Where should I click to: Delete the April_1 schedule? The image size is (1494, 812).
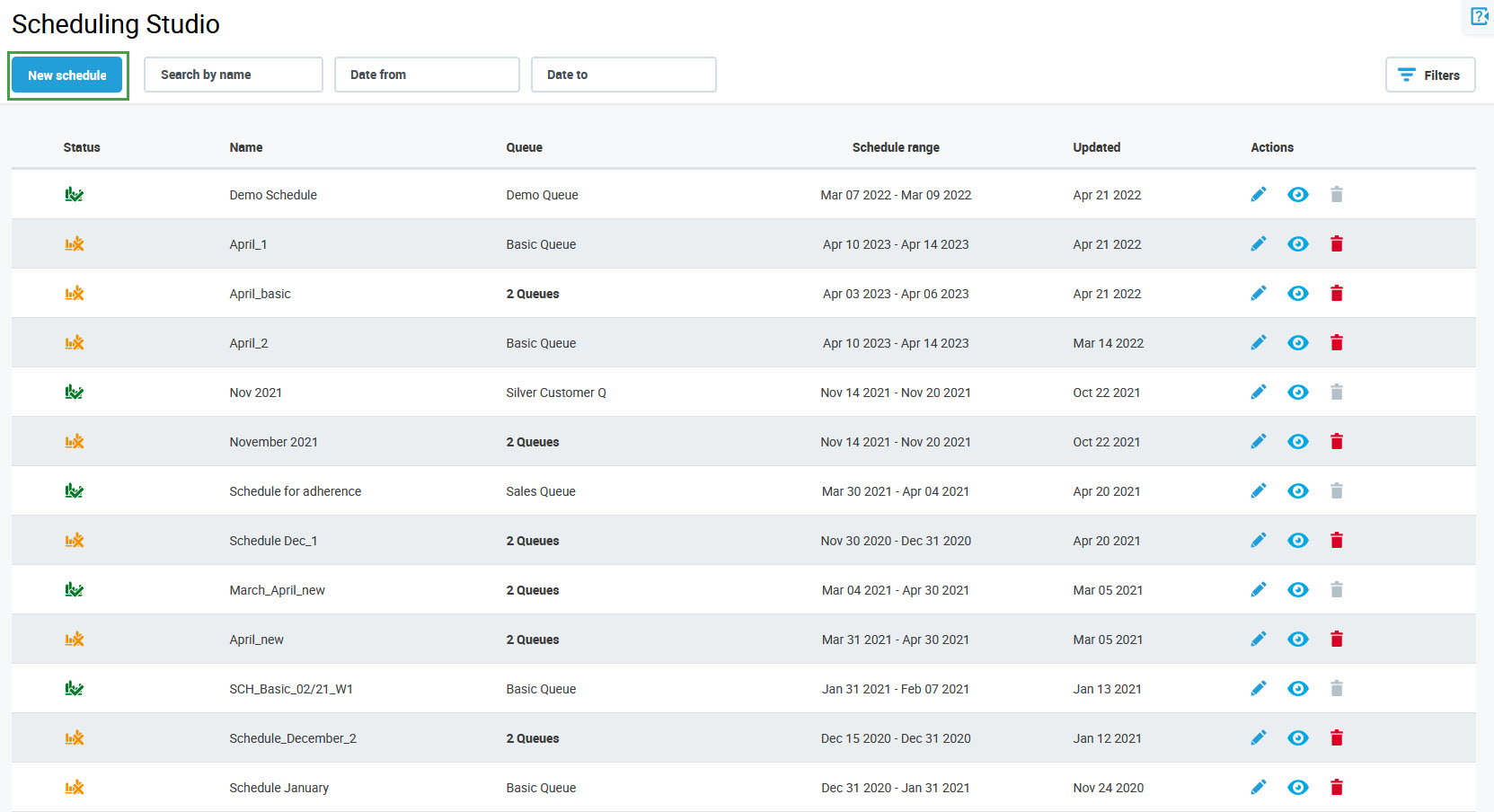point(1336,244)
